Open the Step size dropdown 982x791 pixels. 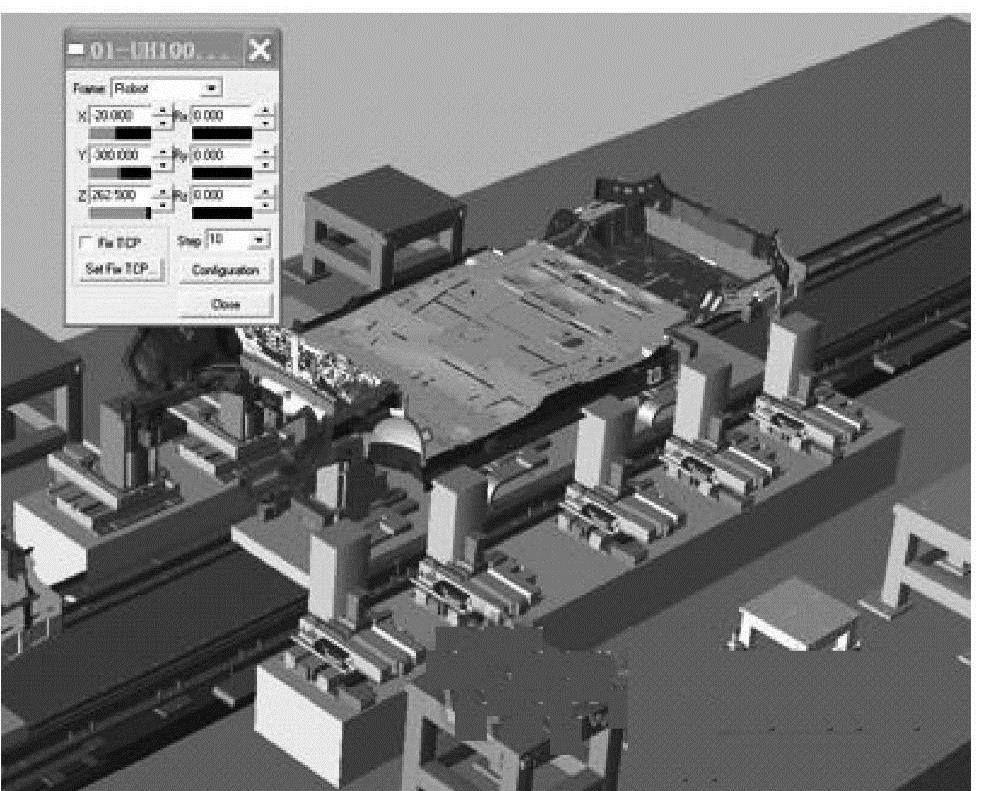(x=238, y=240)
